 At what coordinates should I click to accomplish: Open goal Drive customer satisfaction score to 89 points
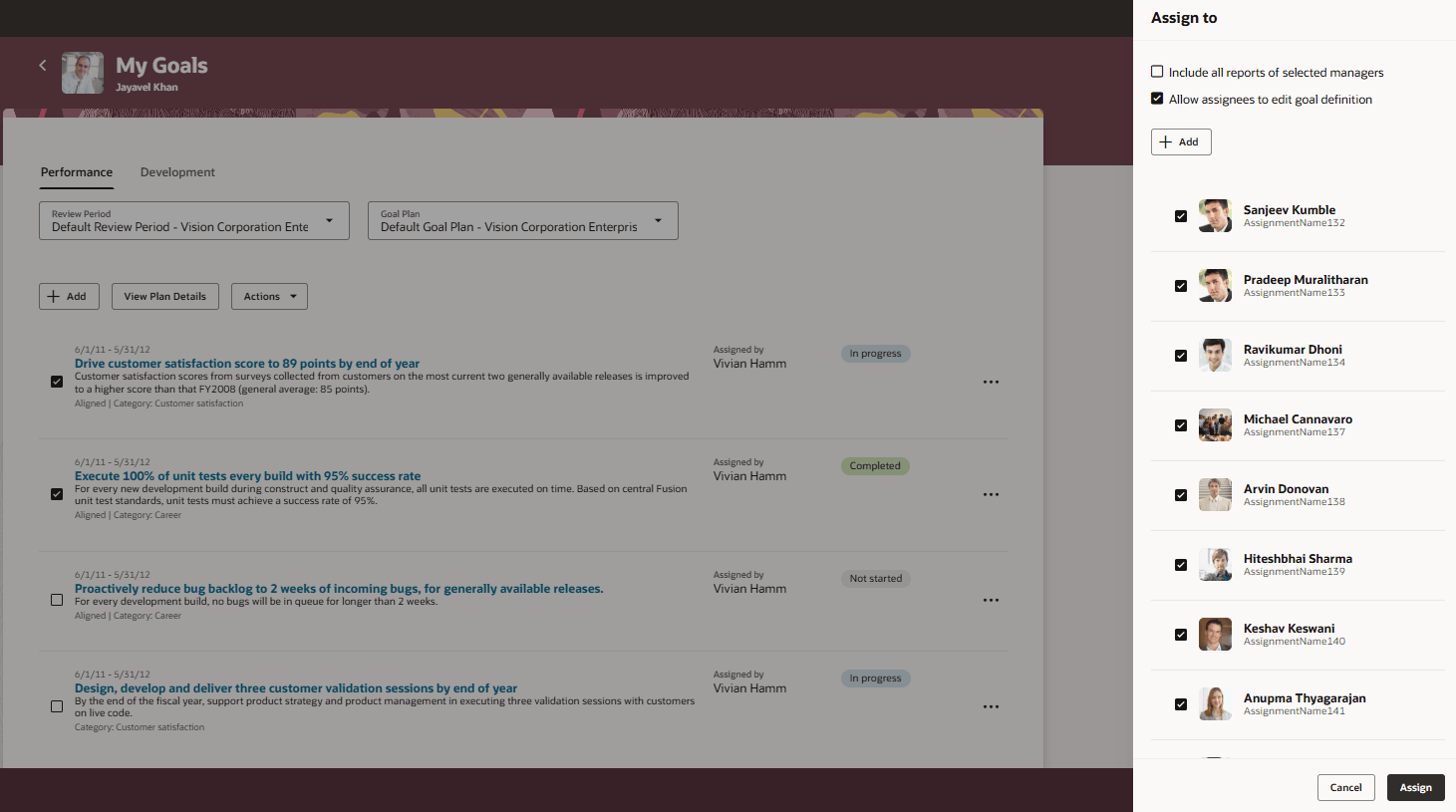[x=247, y=364]
